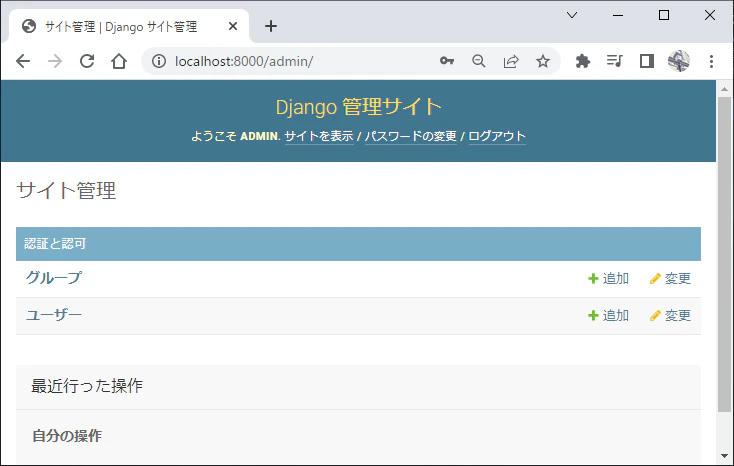Screen dimensions: 734x466
Task: Share this page via share icon
Action: click(511, 61)
